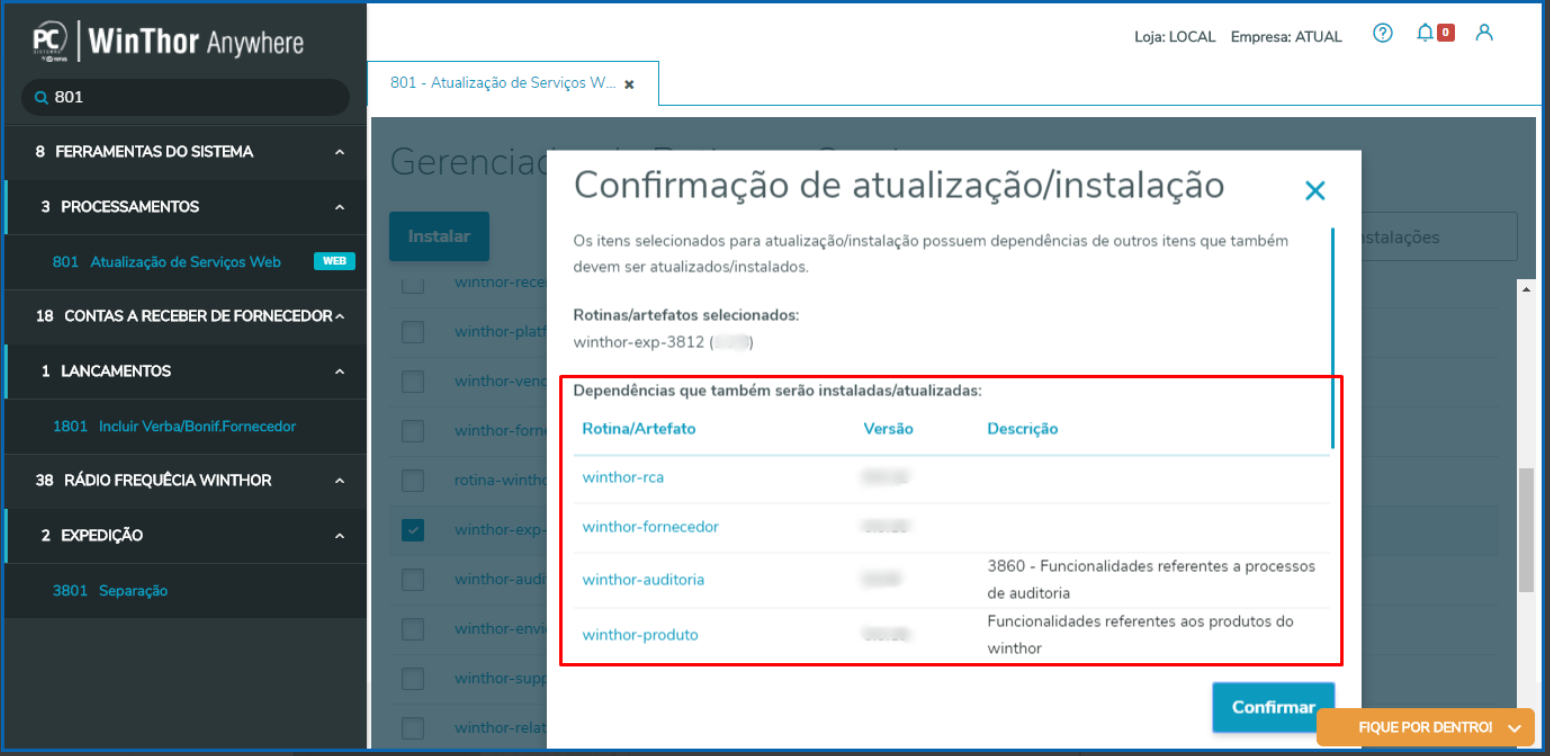The height and width of the screenshot is (756, 1550).
Task: Click the page vertical scrollbar thumb
Action: (1526, 530)
